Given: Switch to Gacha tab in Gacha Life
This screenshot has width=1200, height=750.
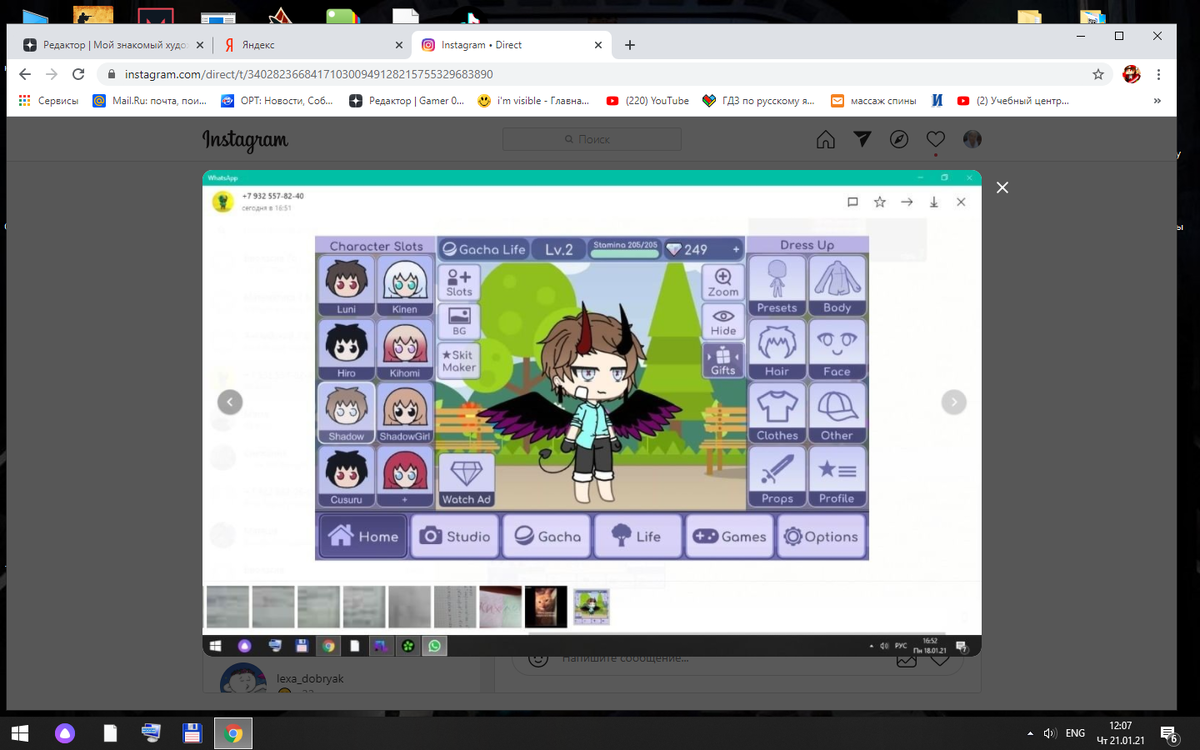Looking at the screenshot, I should (x=546, y=536).
